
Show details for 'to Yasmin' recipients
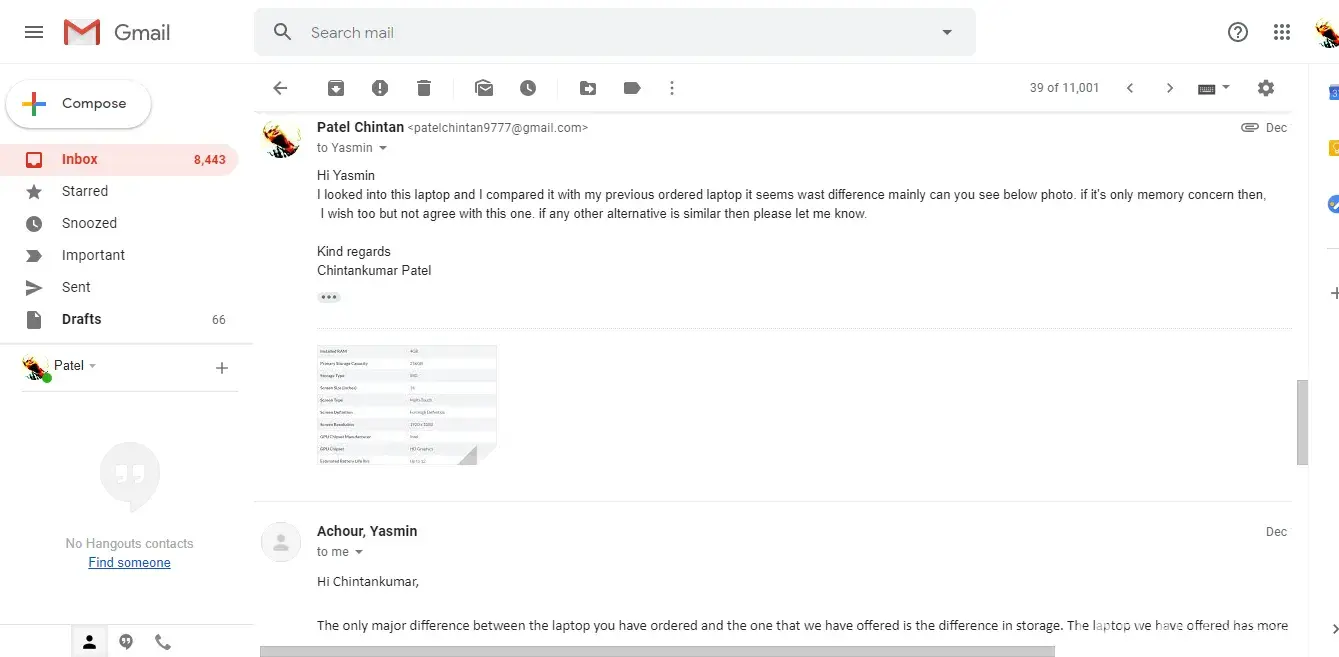point(383,148)
